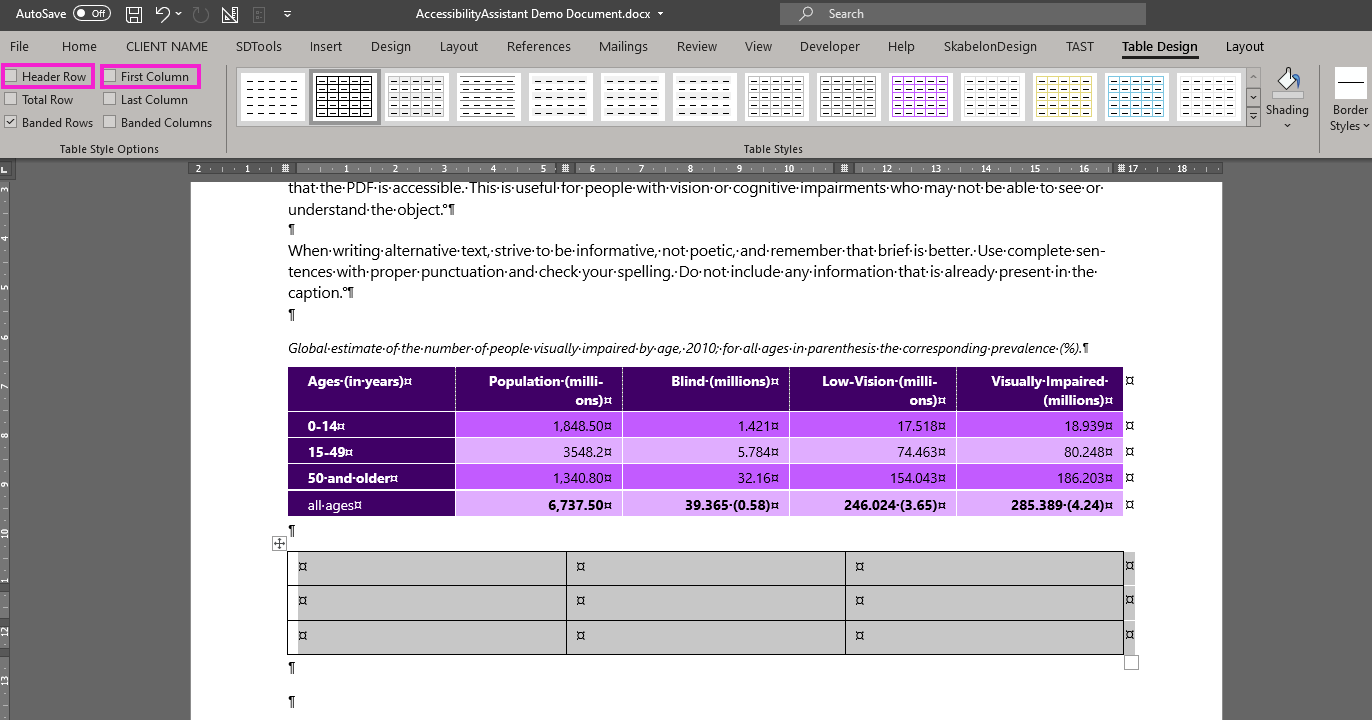The height and width of the screenshot is (720, 1372).
Task: Apply the yellow-bordered grid table style
Action: click(x=1065, y=97)
